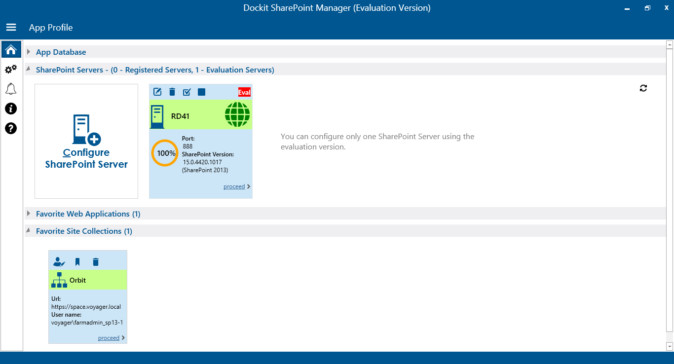The height and width of the screenshot is (364, 674).
Task: Click the port value 888
Action: 187,146
